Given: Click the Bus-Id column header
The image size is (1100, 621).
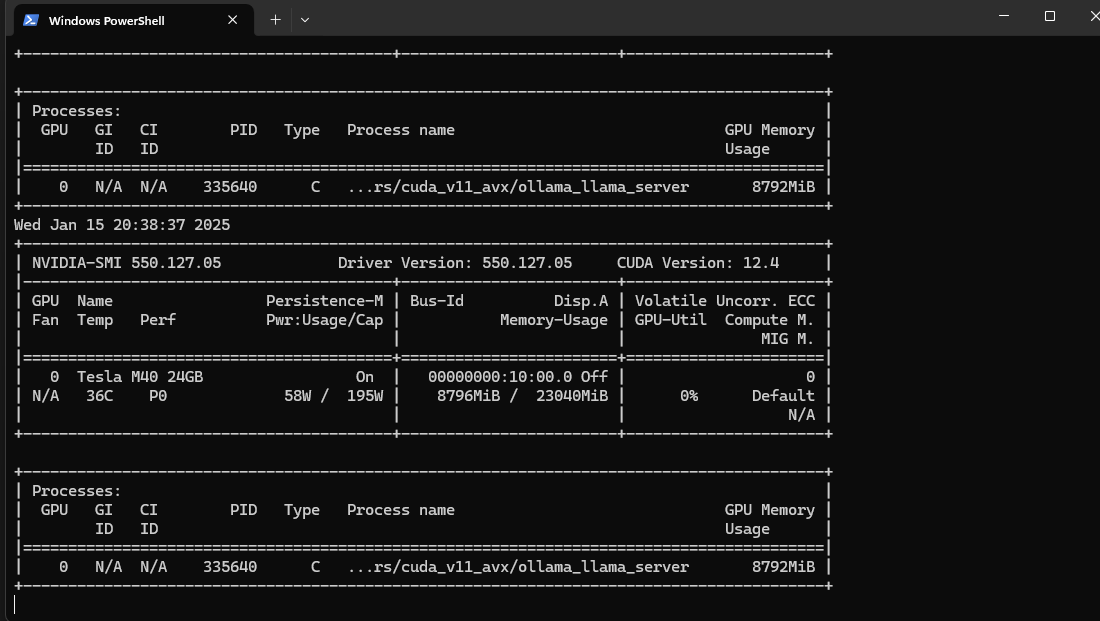Looking at the screenshot, I should (436, 301).
